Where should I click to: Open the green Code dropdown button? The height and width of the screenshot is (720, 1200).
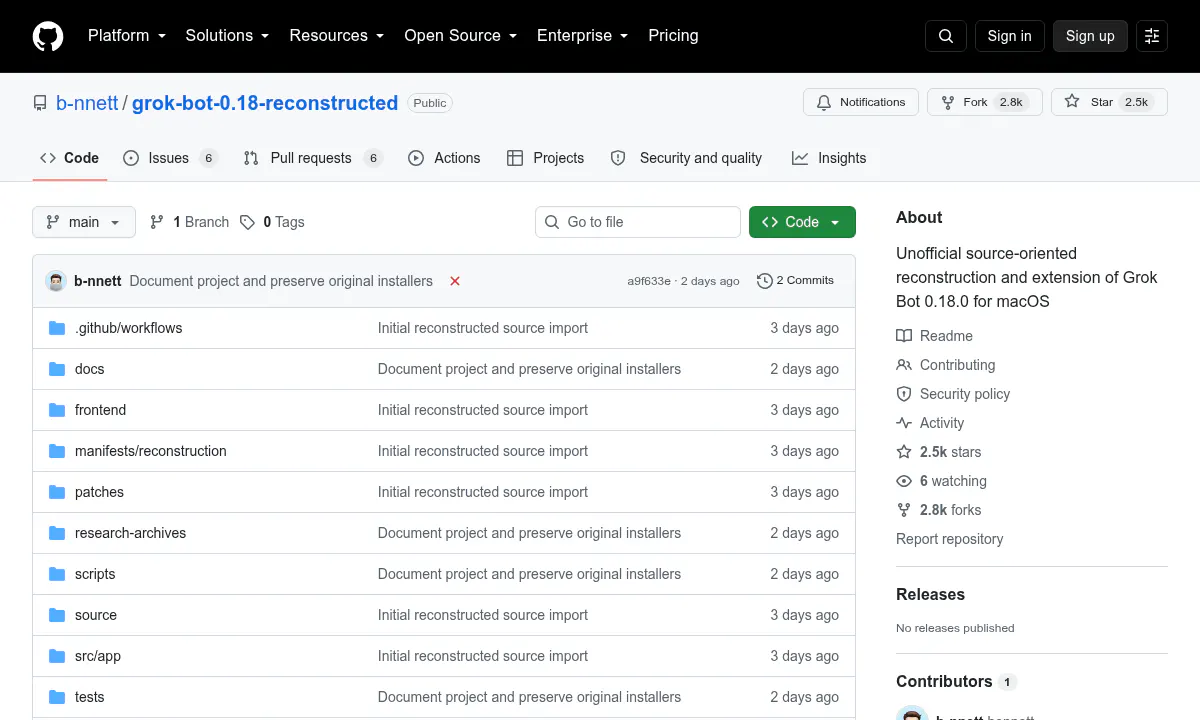pos(802,222)
